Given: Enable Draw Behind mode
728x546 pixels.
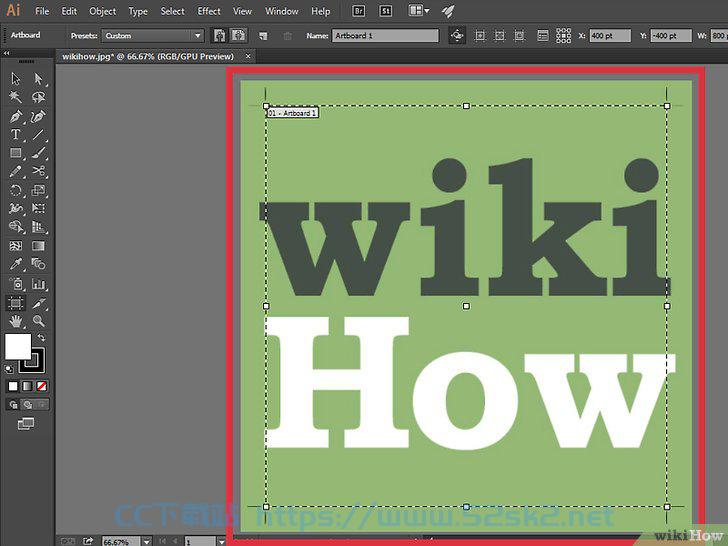Looking at the screenshot, I should point(27,405).
